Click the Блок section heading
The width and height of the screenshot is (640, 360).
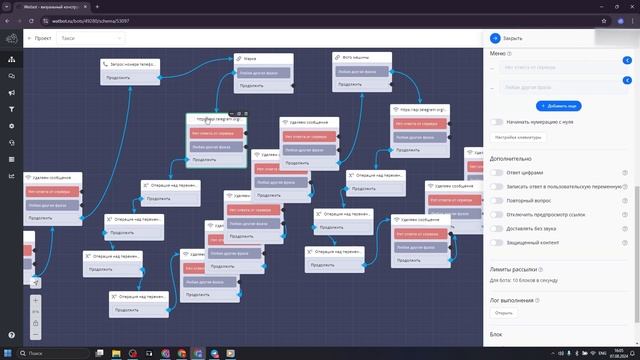click(x=496, y=334)
